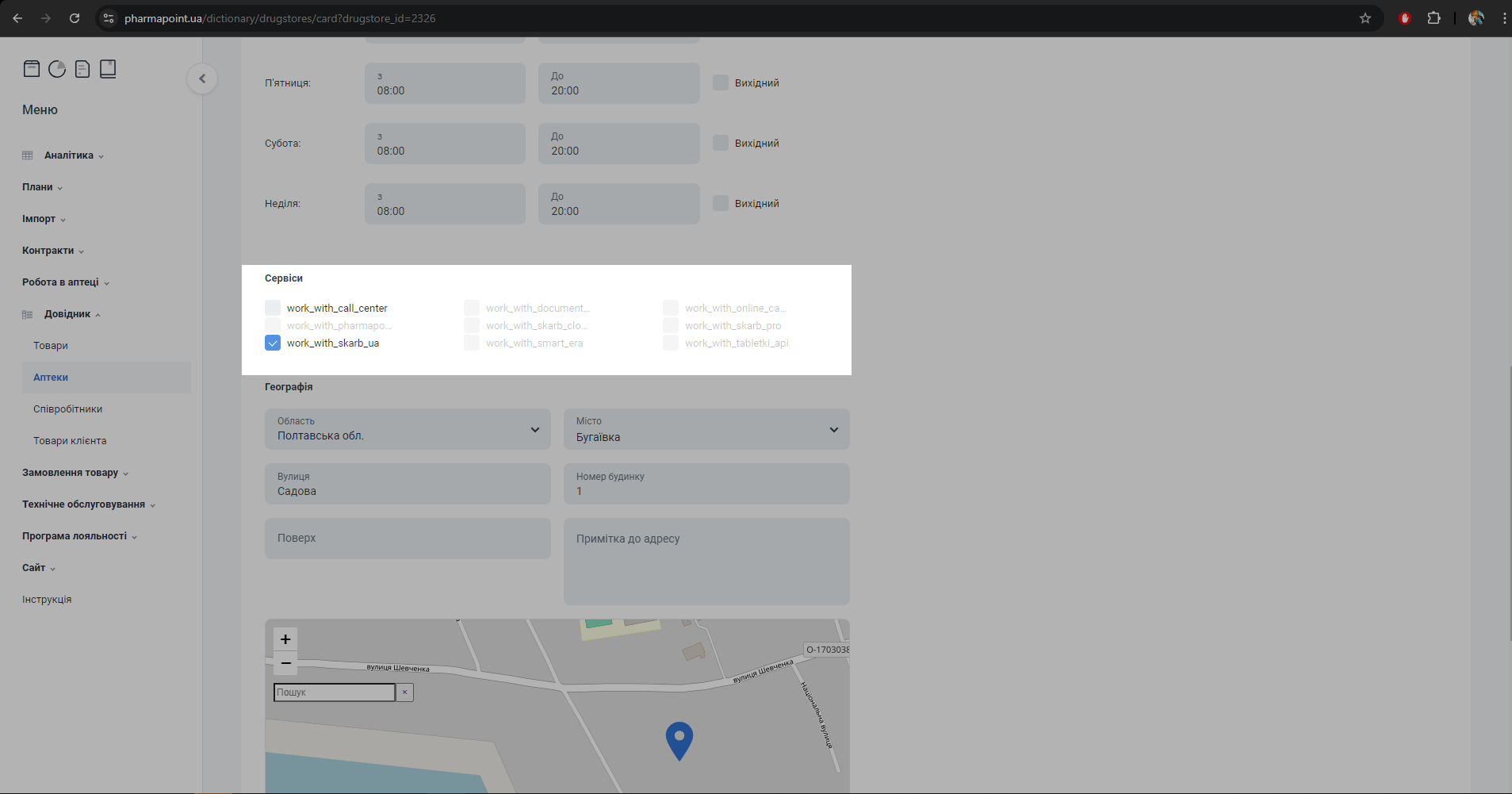The height and width of the screenshot is (794, 1512).
Task: Open the Інструкція link
Action: coord(47,600)
